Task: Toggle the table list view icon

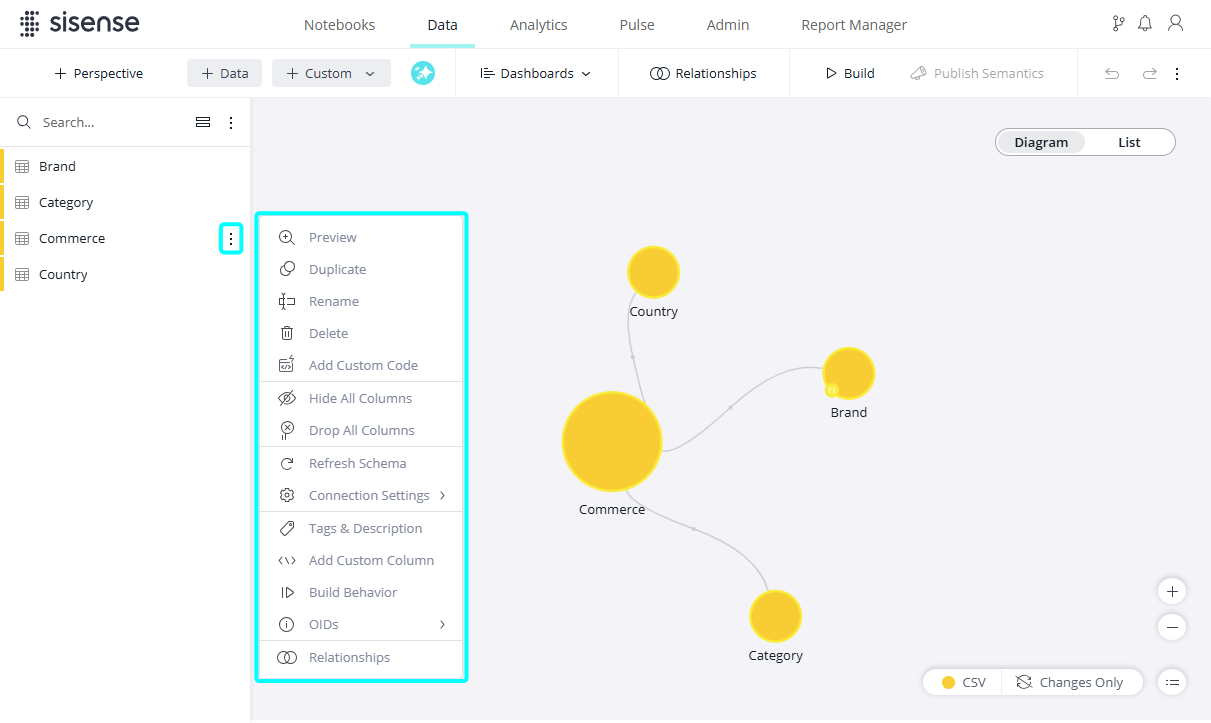Action: click(203, 122)
